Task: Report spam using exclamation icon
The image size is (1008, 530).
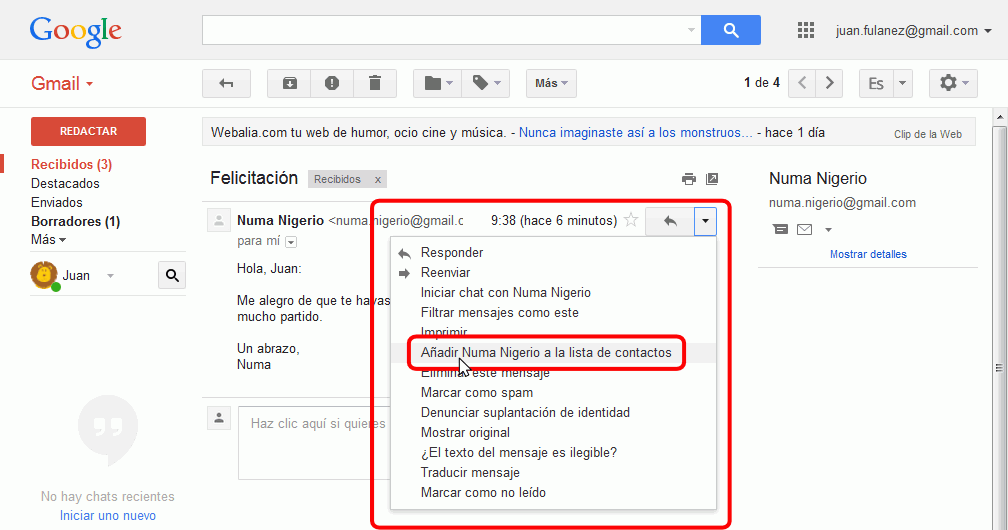Action: click(x=332, y=83)
